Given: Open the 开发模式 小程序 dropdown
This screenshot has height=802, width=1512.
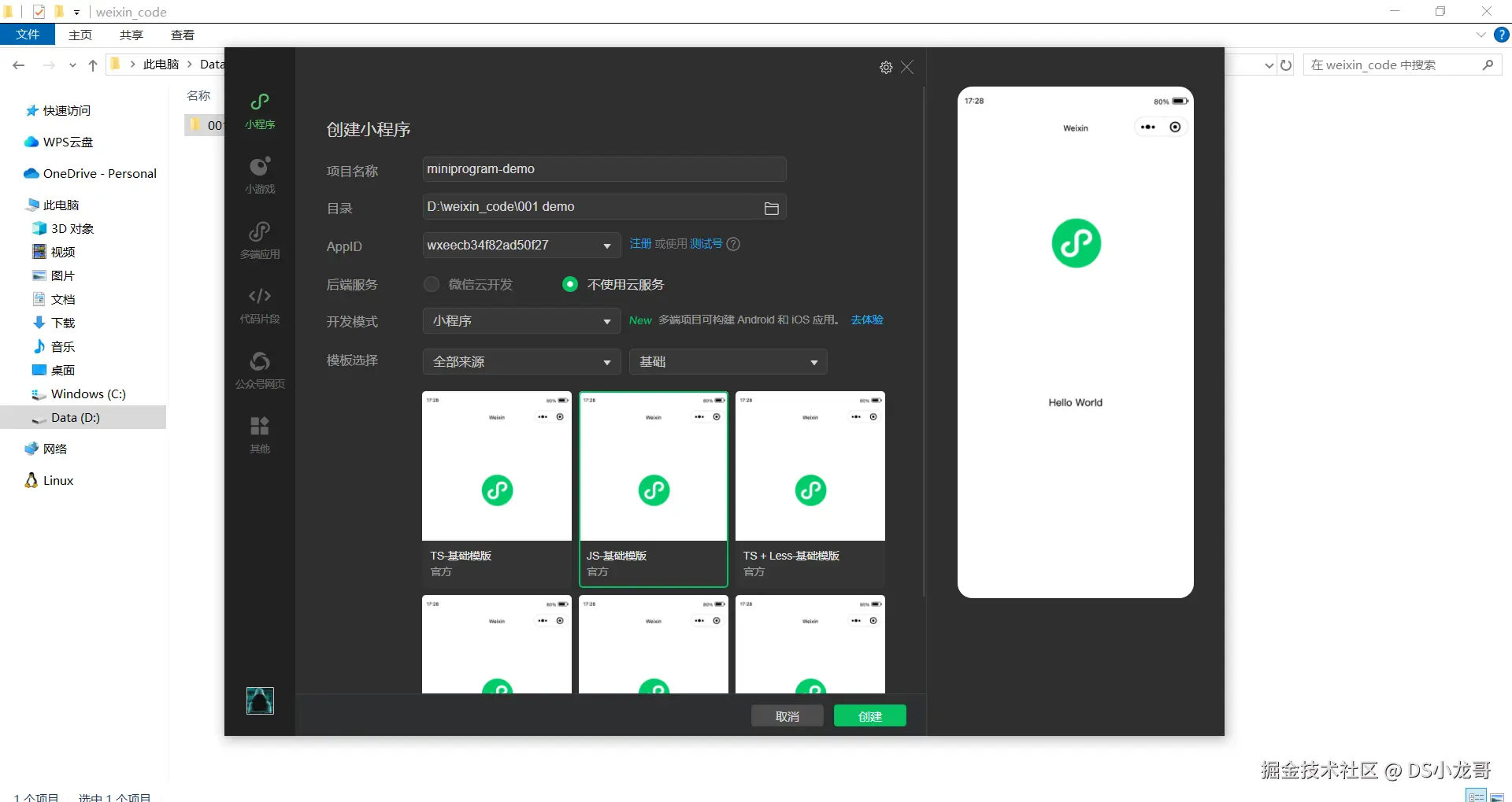Looking at the screenshot, I should click(x=522, y=321).
